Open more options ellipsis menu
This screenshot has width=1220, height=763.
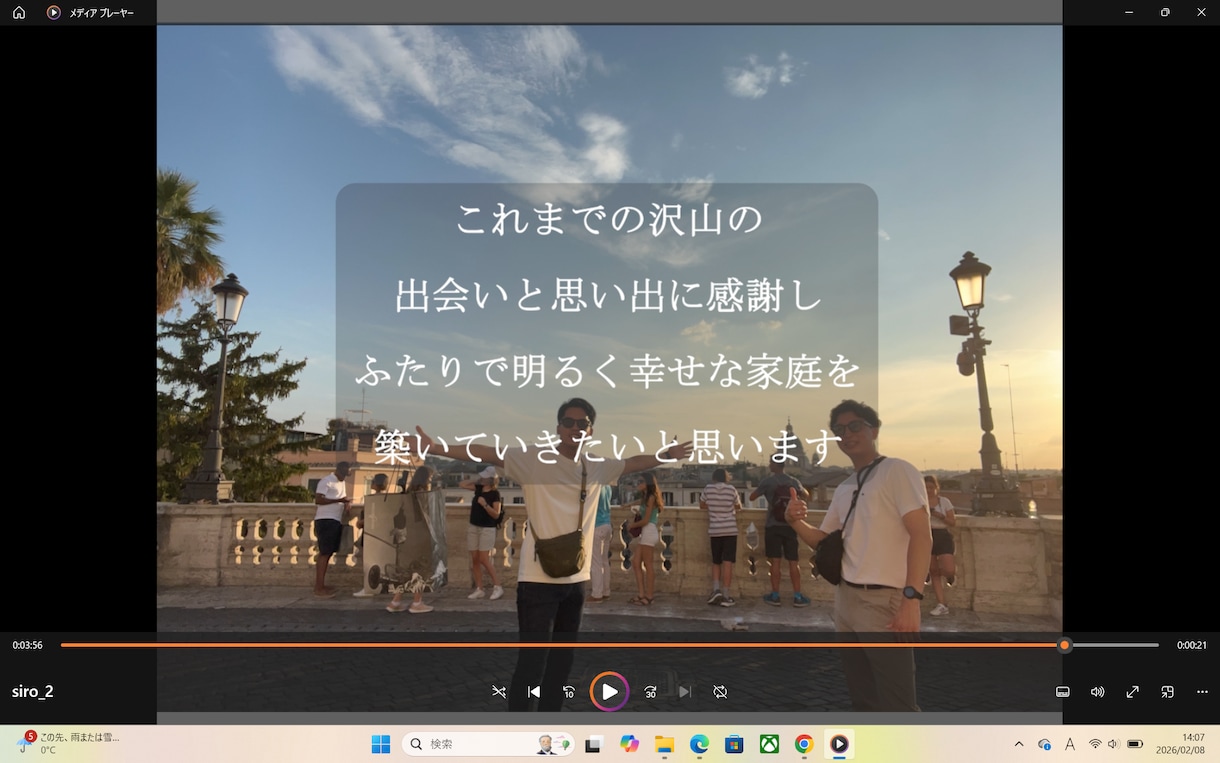[x=1202, y=692]
